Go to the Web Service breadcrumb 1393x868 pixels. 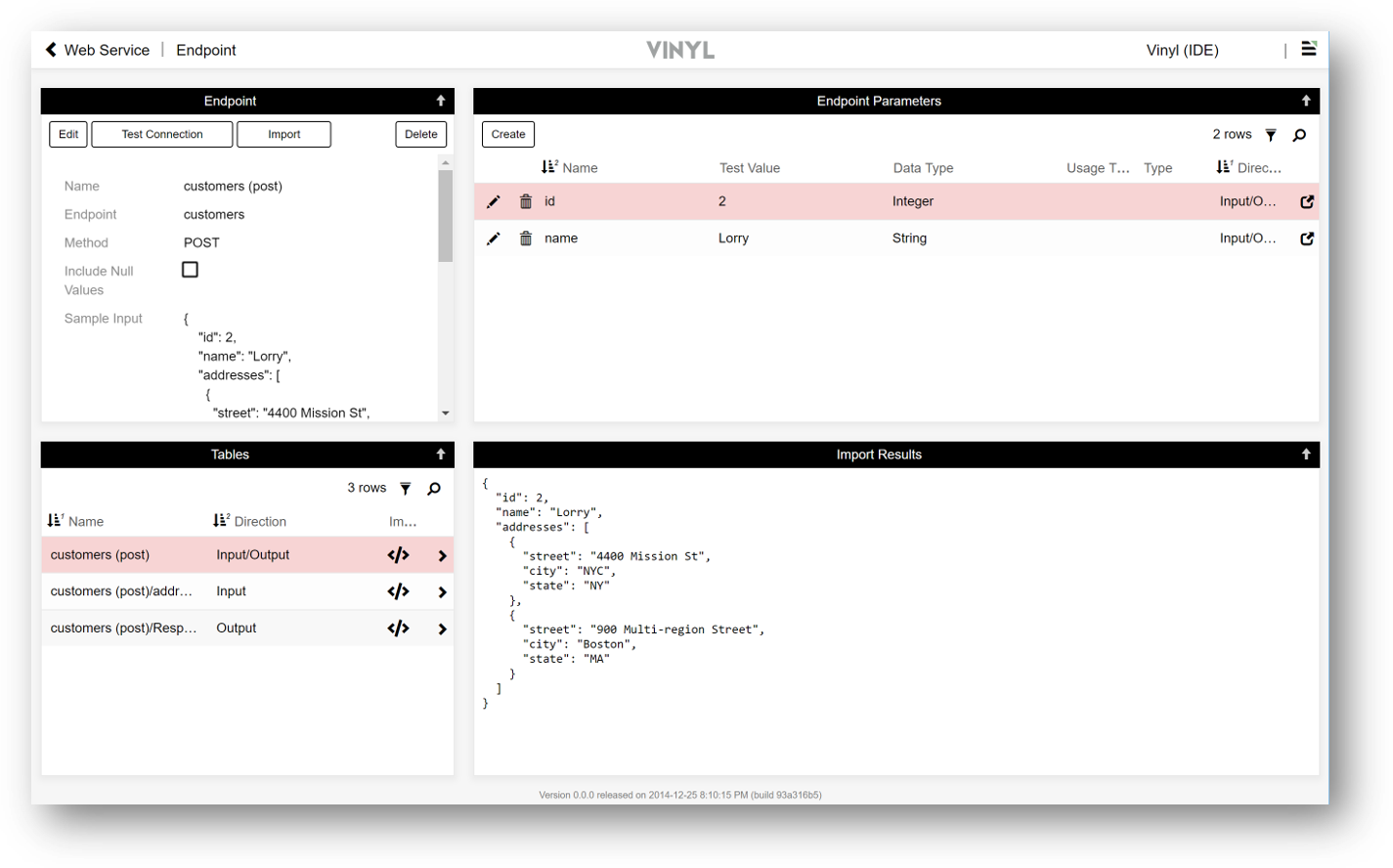[107, 50]
